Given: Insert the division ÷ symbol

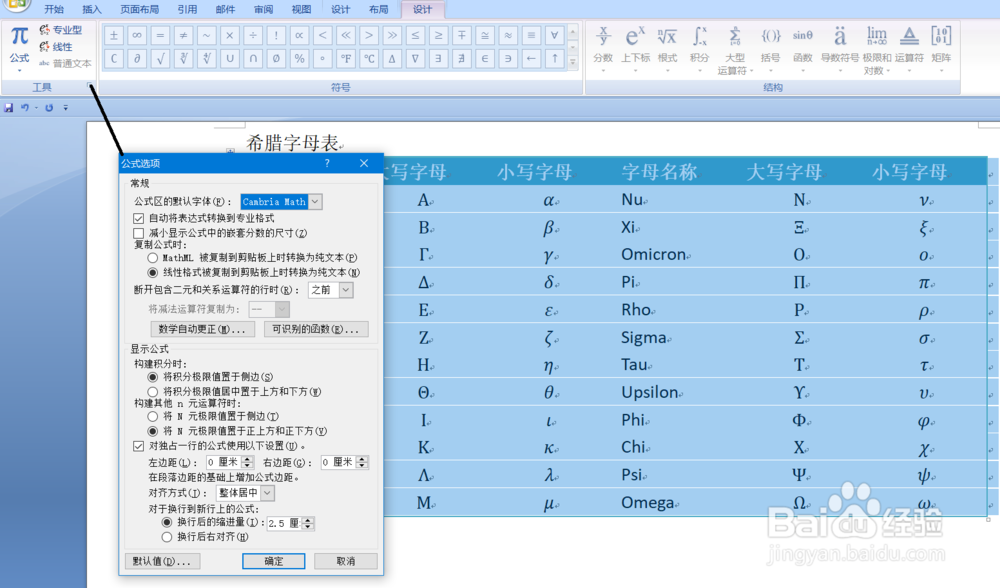Looking at the screenshot, I should 253,36.
